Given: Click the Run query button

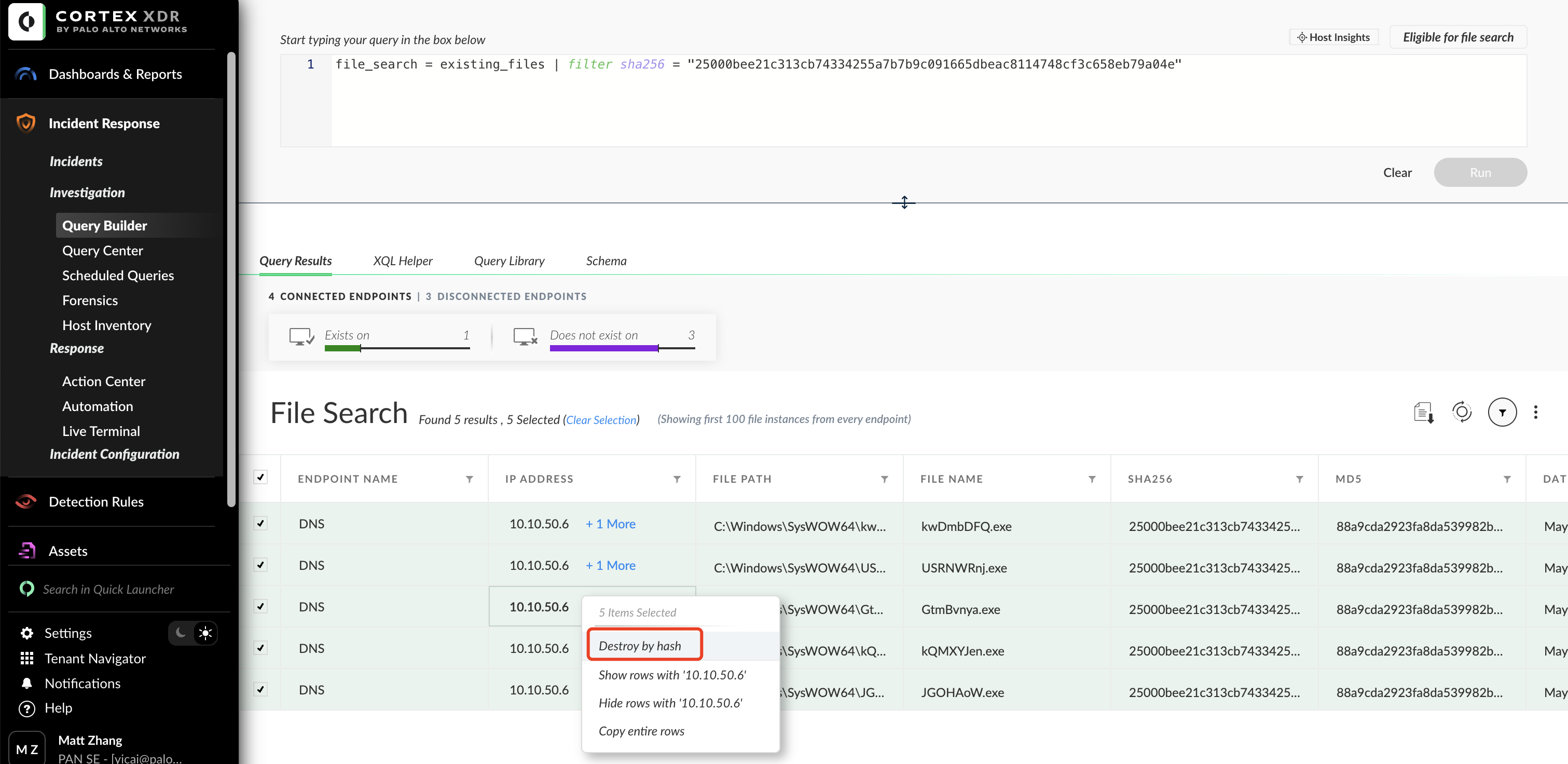Looking at the screenshot, I should click(1480, 173).
